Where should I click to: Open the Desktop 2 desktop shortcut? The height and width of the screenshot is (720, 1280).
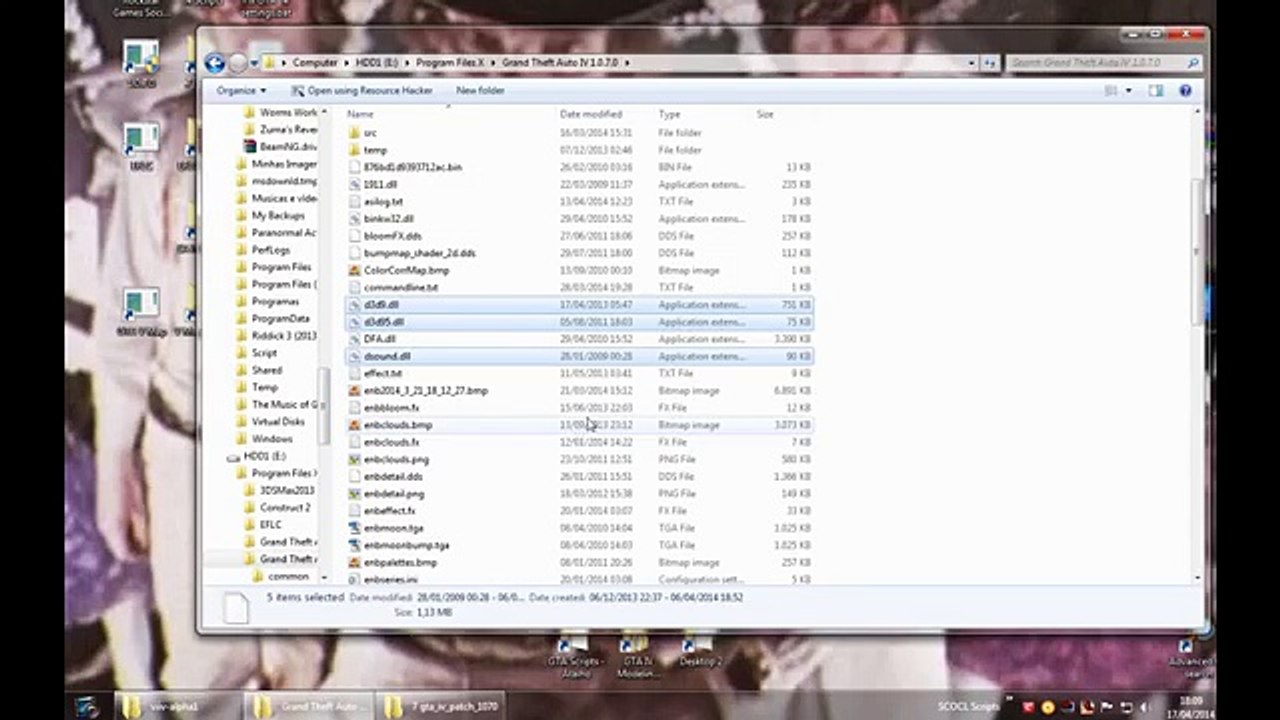coord(700,650)
